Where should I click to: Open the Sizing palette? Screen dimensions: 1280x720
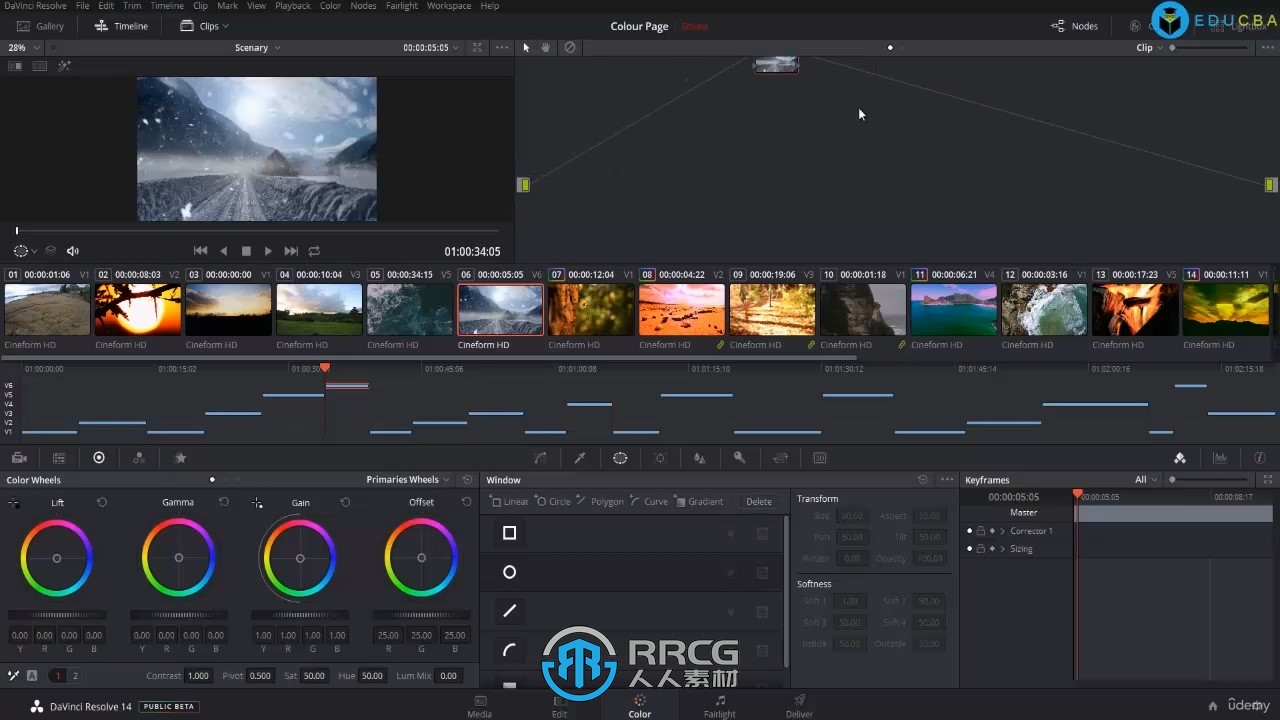tap(781, 458)
